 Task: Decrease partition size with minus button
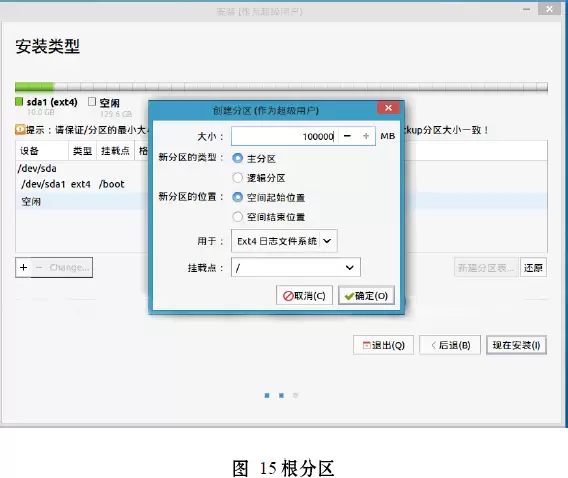coord(347,136)
